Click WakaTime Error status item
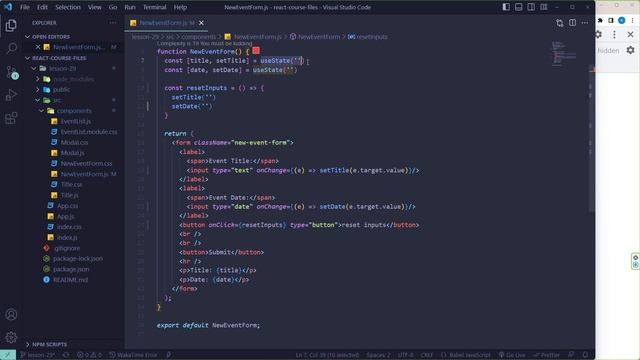 133,355
